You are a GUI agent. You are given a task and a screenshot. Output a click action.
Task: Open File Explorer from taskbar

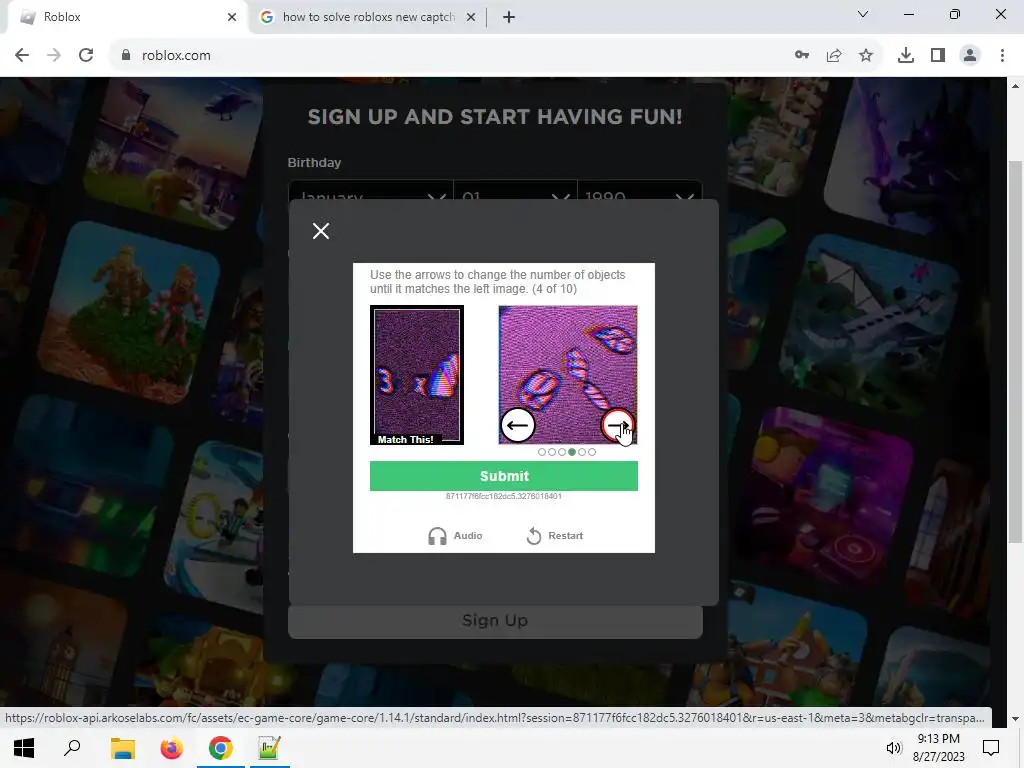pyautogui.click(x=122, y=748)
